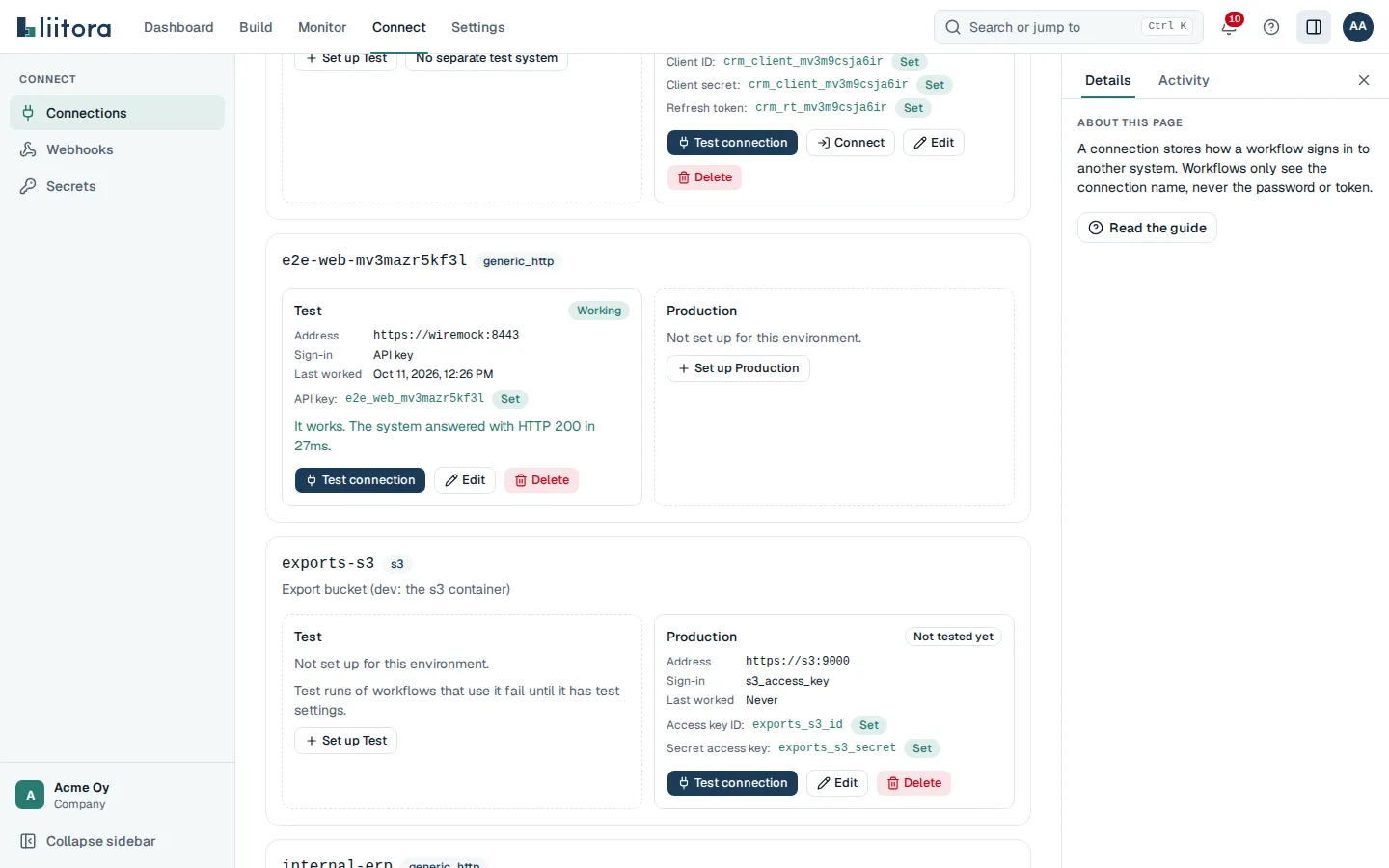Open the help question mark icon
This screenshot has height=868, width=1389.
[x=1271, y=27]
